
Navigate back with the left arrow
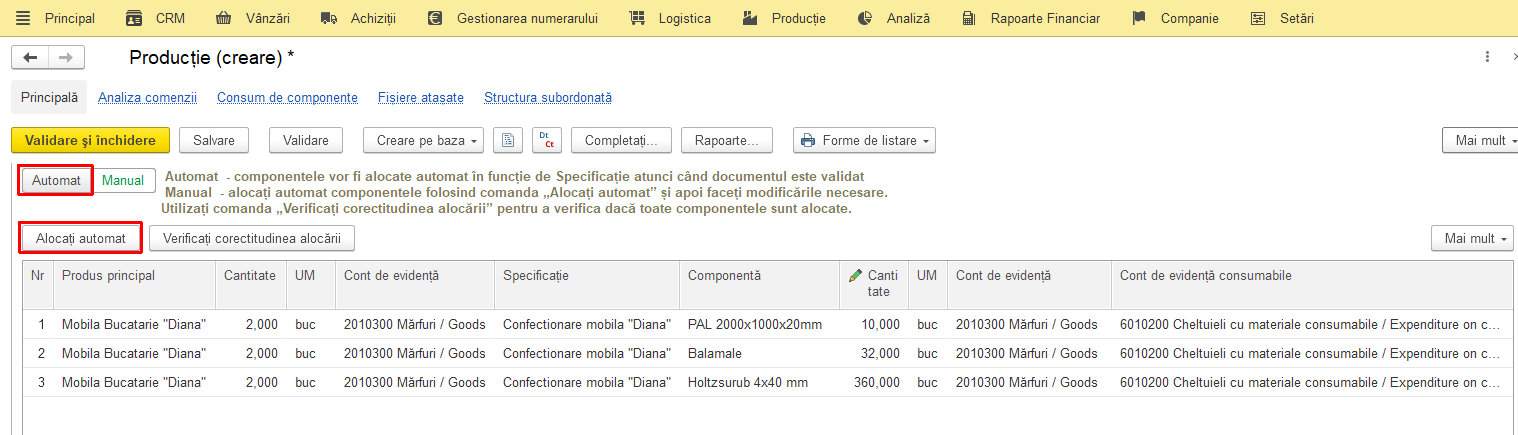click(x=30, y=58)
